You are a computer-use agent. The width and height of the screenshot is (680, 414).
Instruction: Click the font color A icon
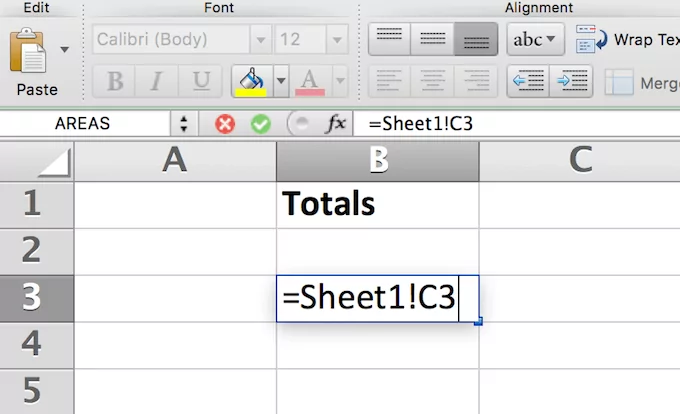click(310, 80)
